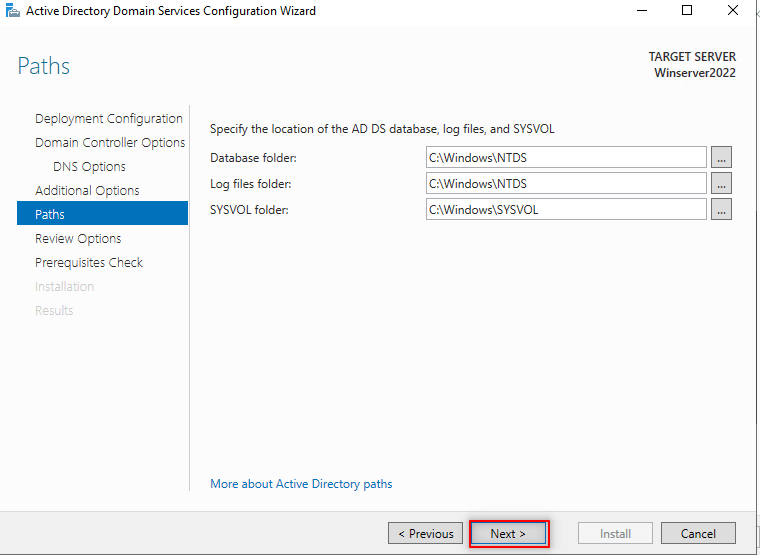Image resolution: width=760 pixels, height=555 pixels.
Task: Click the Log files folder path field
Action: pos(566,184)
